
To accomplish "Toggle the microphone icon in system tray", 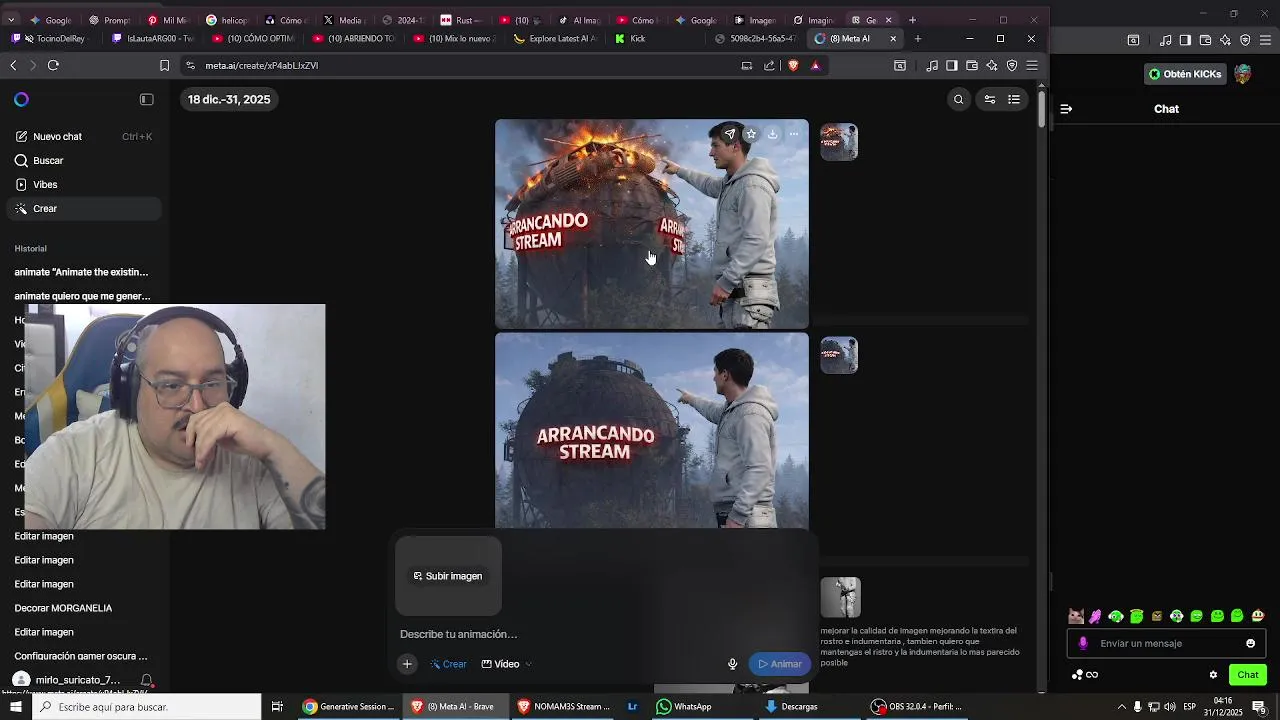I will [x=1137, y=707].
